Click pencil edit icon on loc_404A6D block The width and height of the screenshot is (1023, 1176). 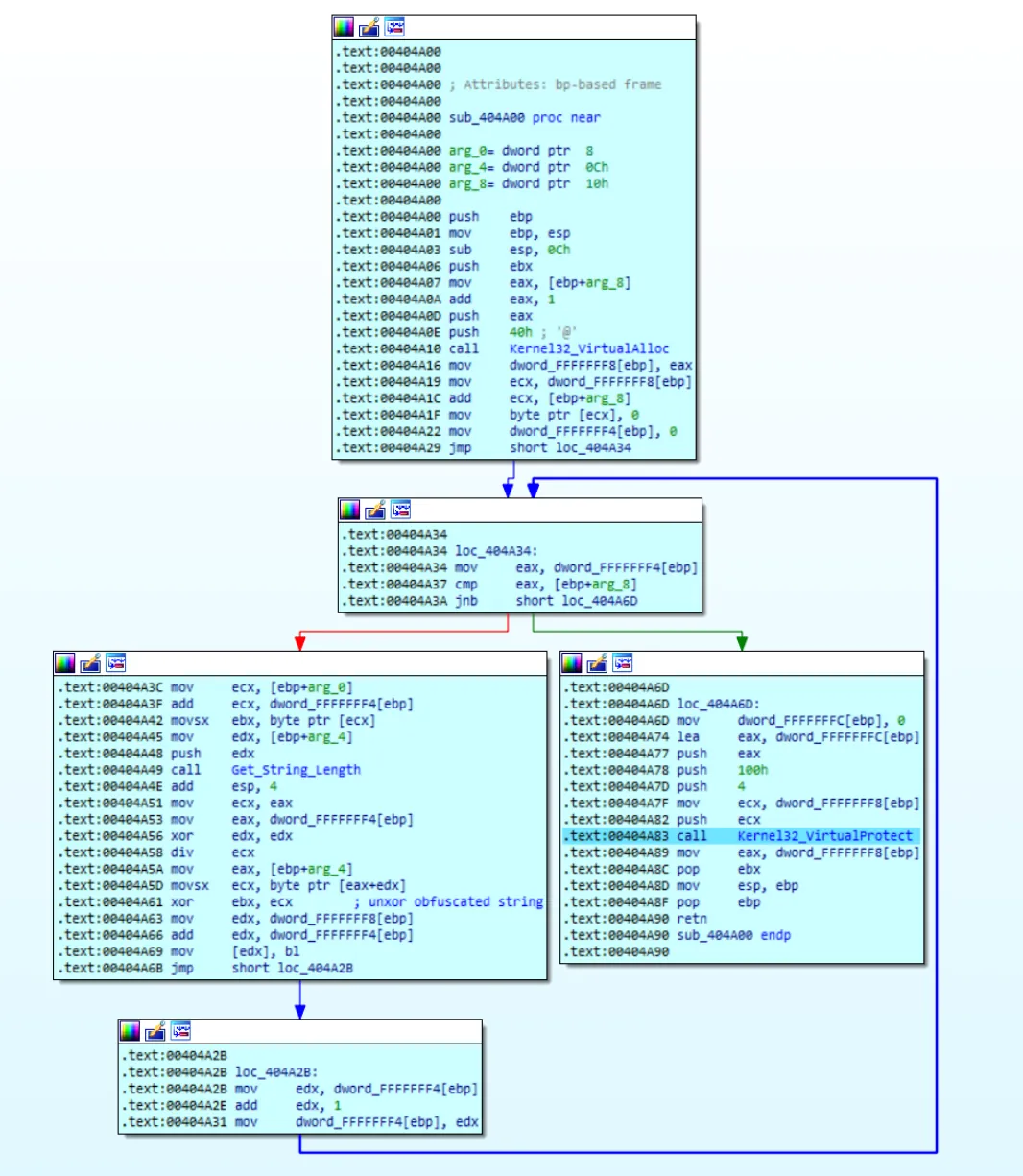pos(598,662)
